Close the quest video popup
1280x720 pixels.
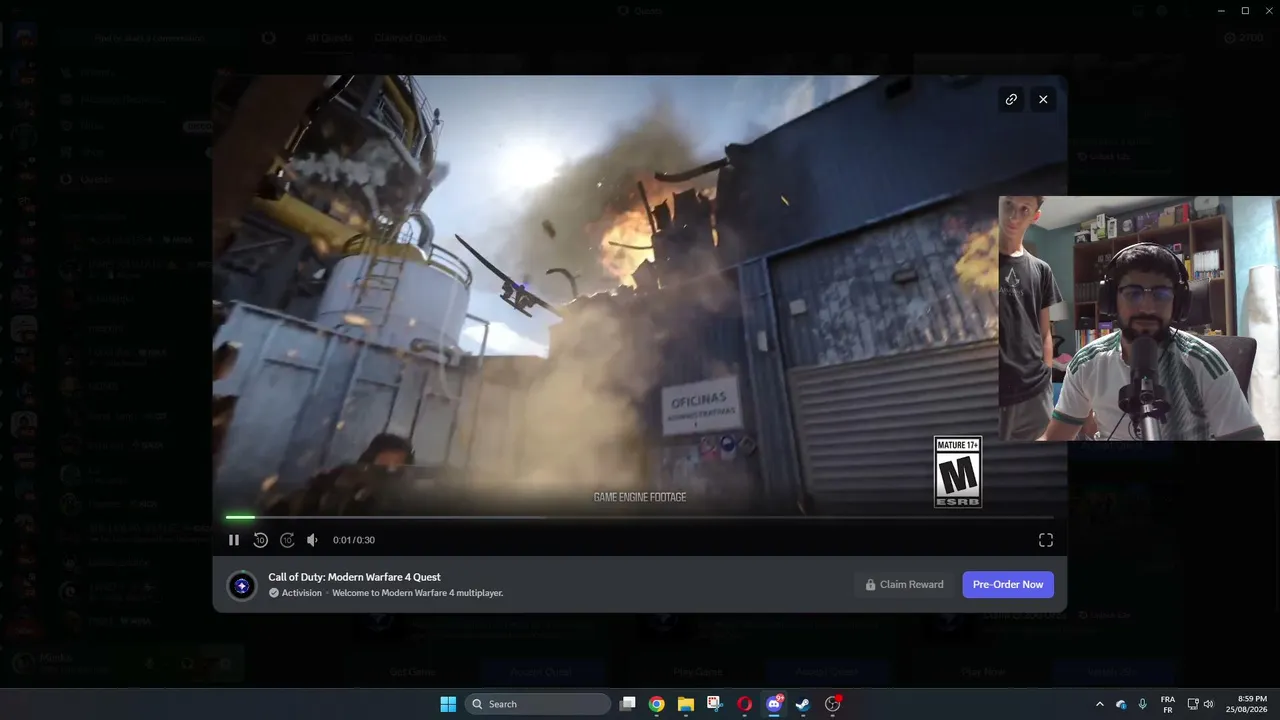click(x=1043, y=99)
